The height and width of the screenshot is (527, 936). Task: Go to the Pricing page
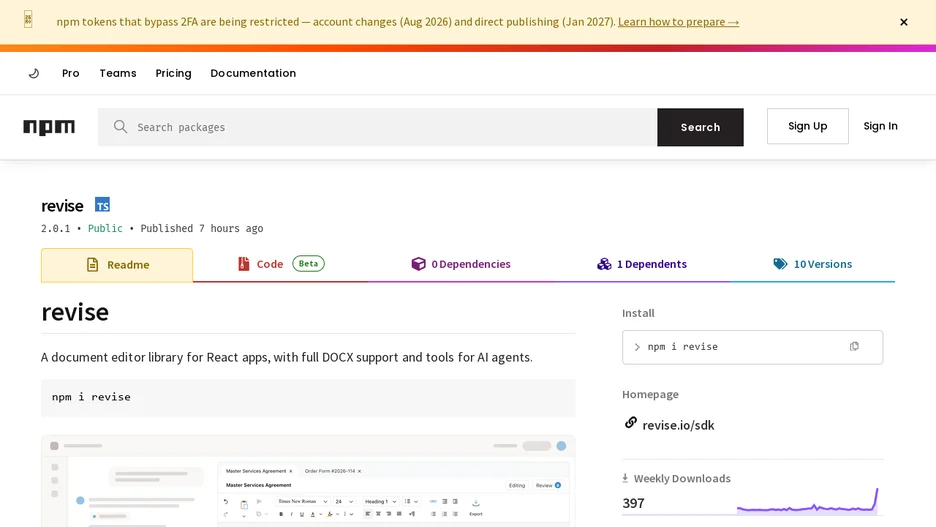173,73
